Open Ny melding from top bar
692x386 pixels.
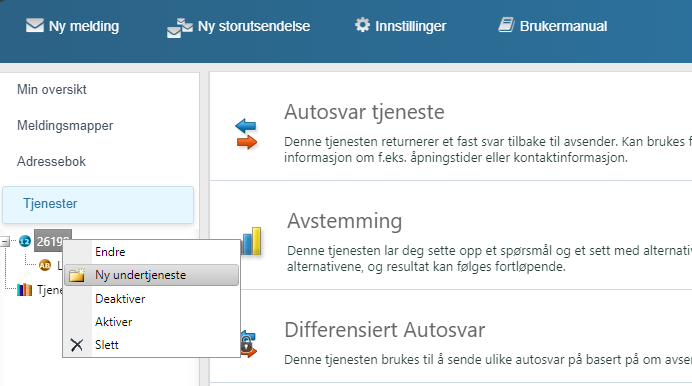click(x=84, y=26)
